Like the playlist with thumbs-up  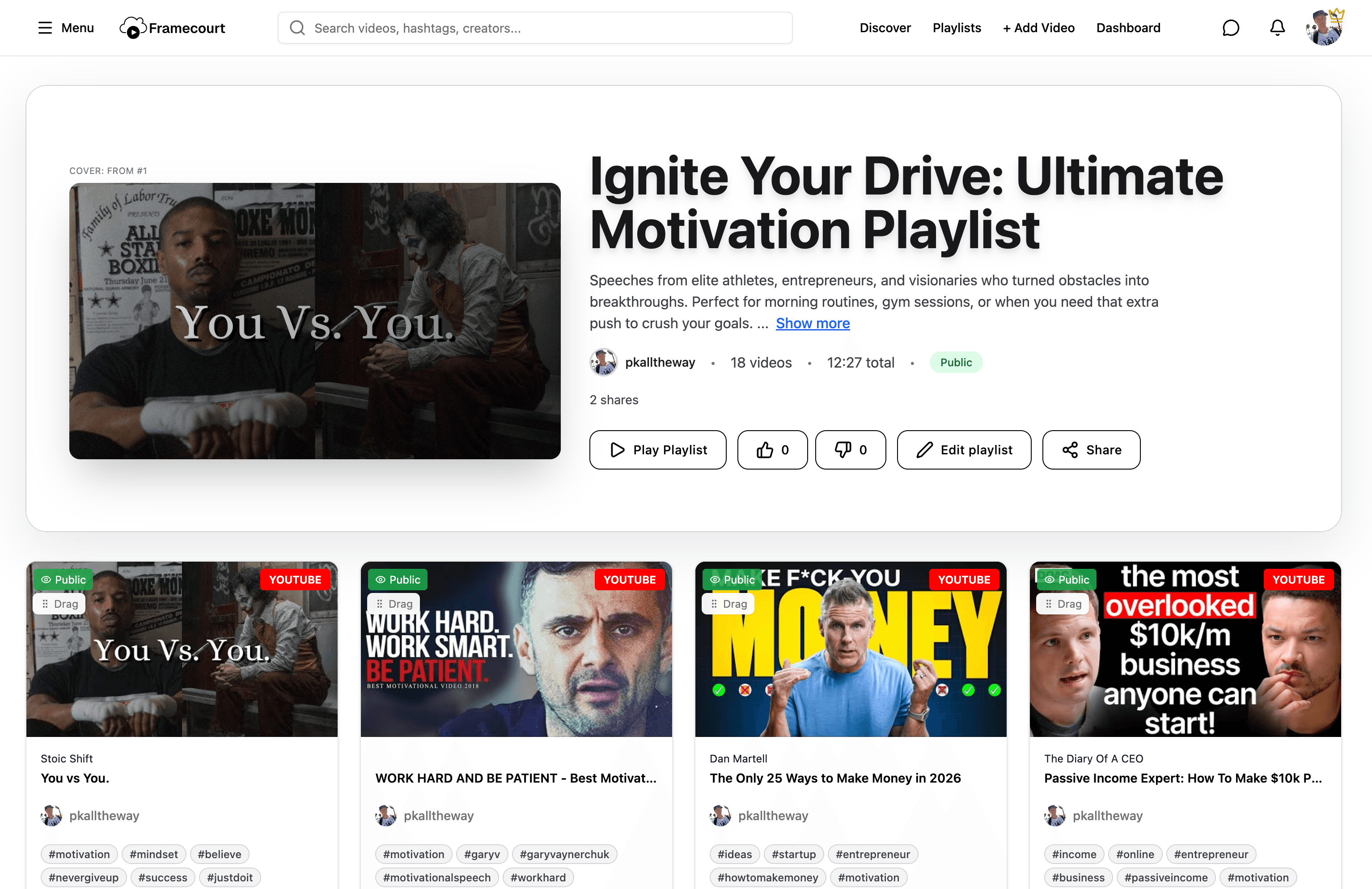tap(772, 450)
